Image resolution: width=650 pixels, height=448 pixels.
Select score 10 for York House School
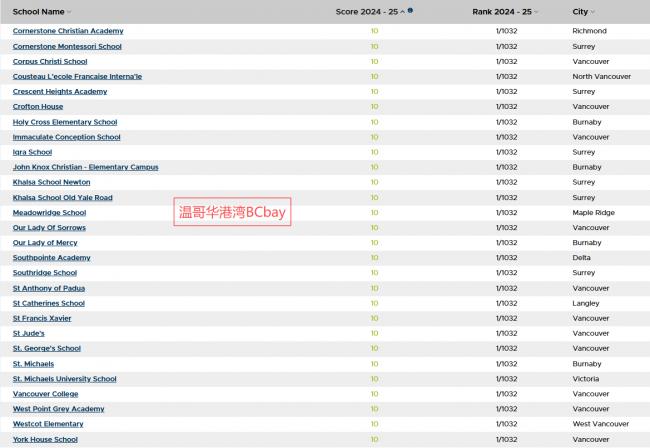(x=374, y=439)
